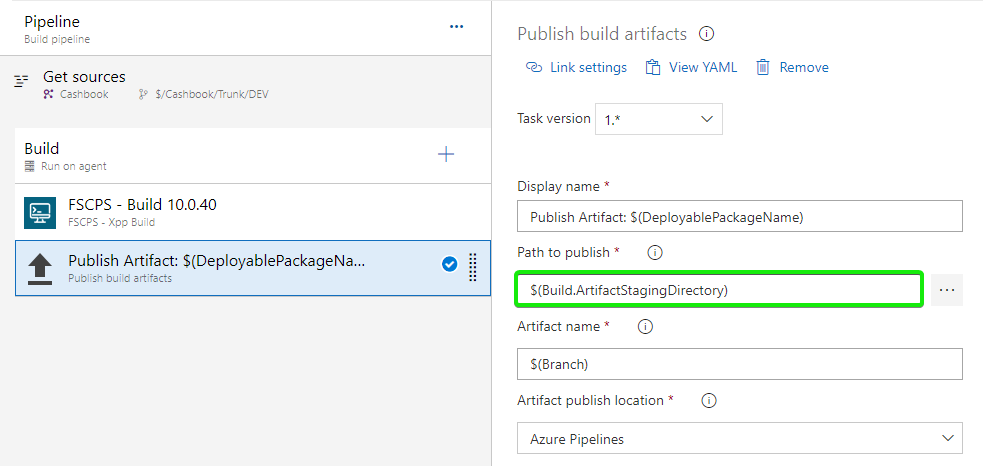Click the Artifact name field containing $(Branch)
The width and height of the screenshot is (988, 466).
739,364
